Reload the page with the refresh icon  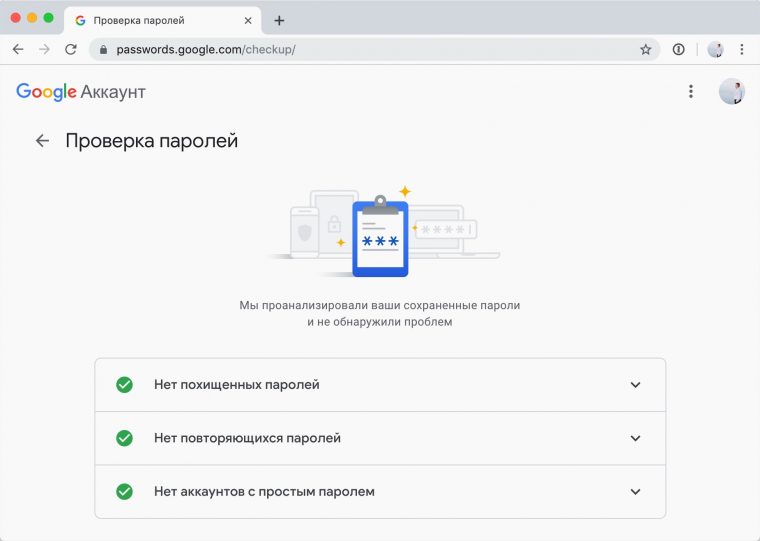coord(71,49)
